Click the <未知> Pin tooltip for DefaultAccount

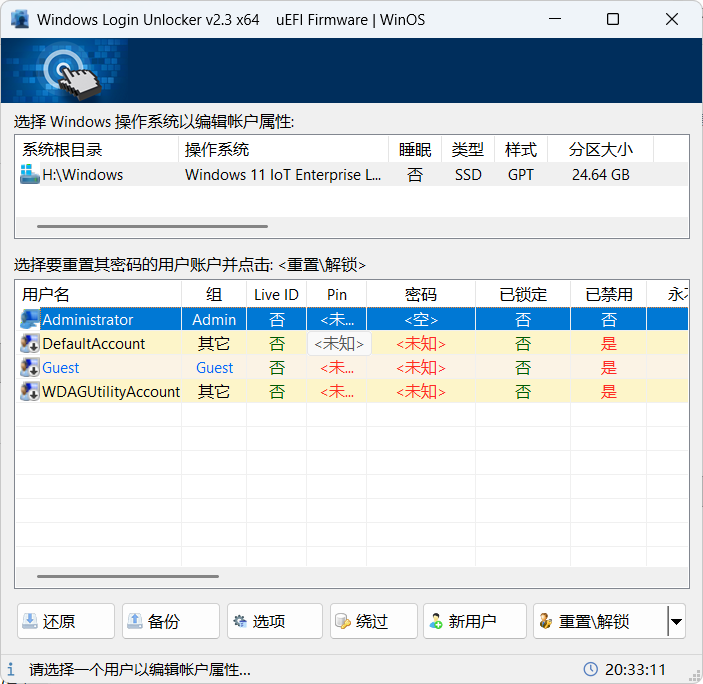(339, 343)
